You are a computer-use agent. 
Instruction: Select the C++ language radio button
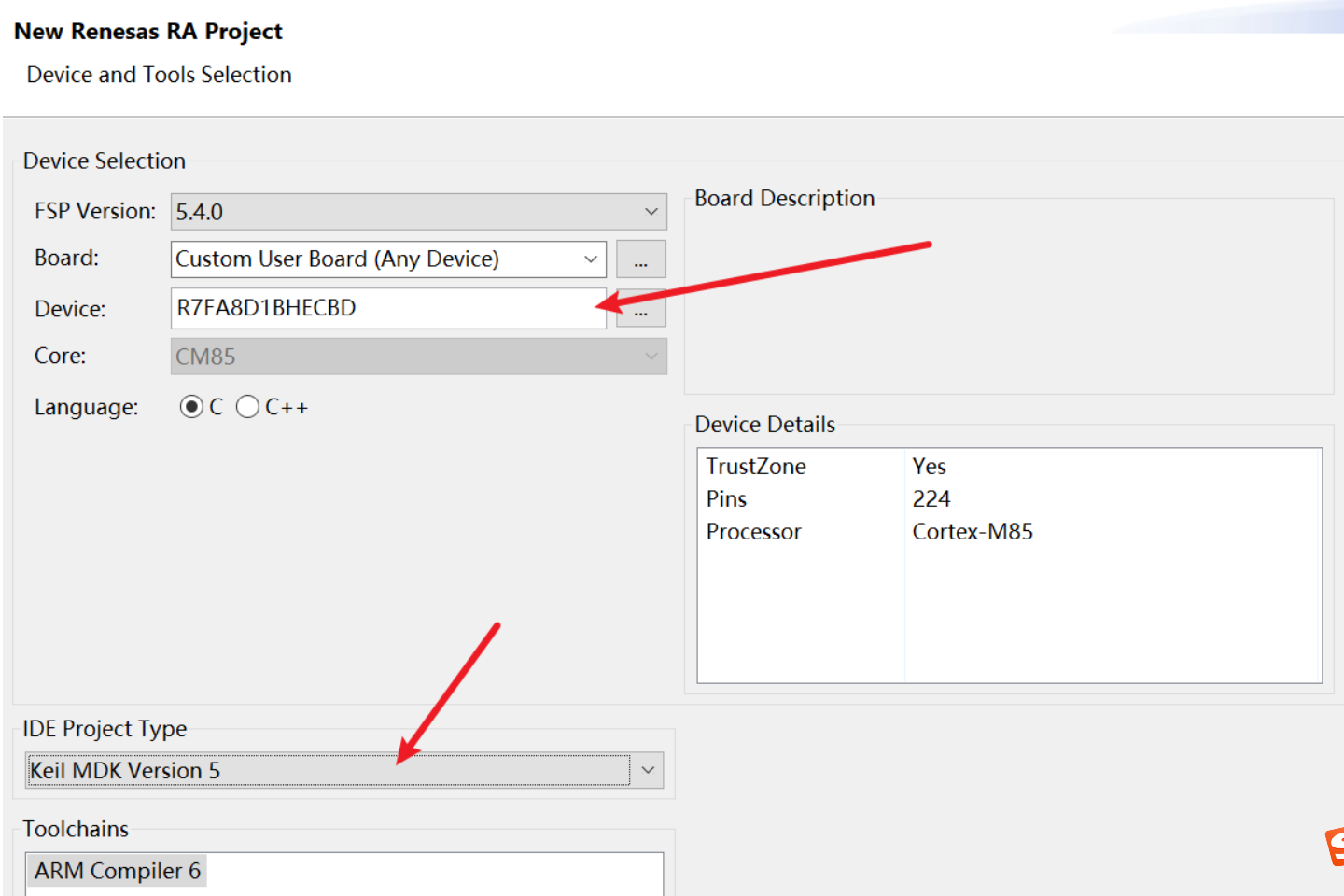(x=247, y=407)
